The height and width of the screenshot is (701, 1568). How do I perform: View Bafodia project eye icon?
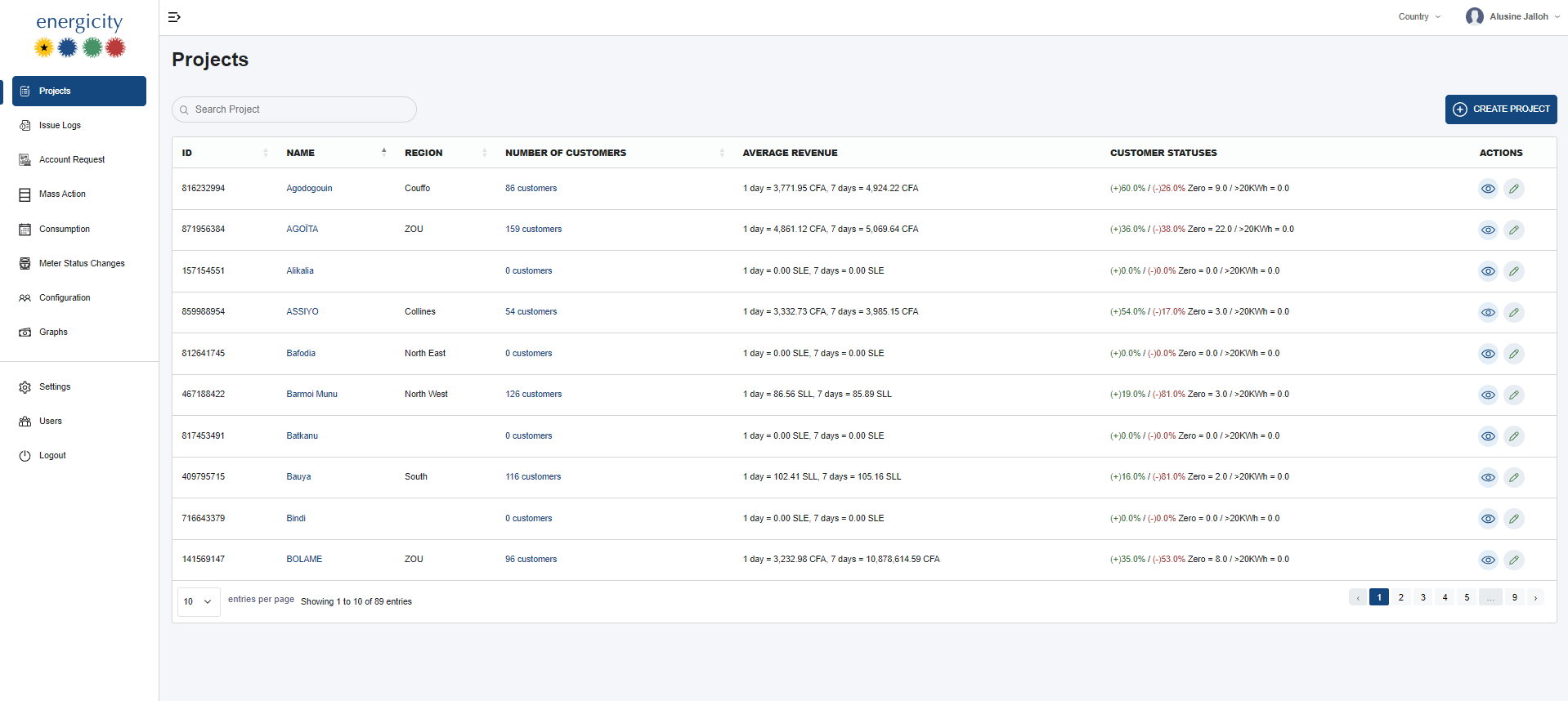1488,354
